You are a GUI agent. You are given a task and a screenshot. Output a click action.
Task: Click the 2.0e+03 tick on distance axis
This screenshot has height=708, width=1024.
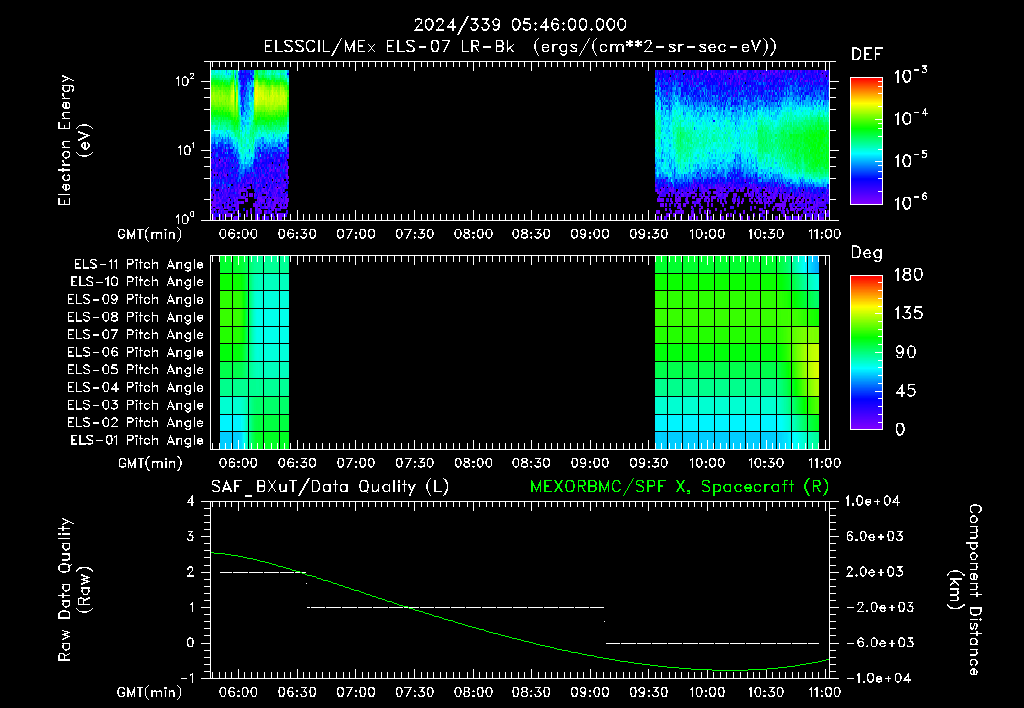(x=874, y=572)
